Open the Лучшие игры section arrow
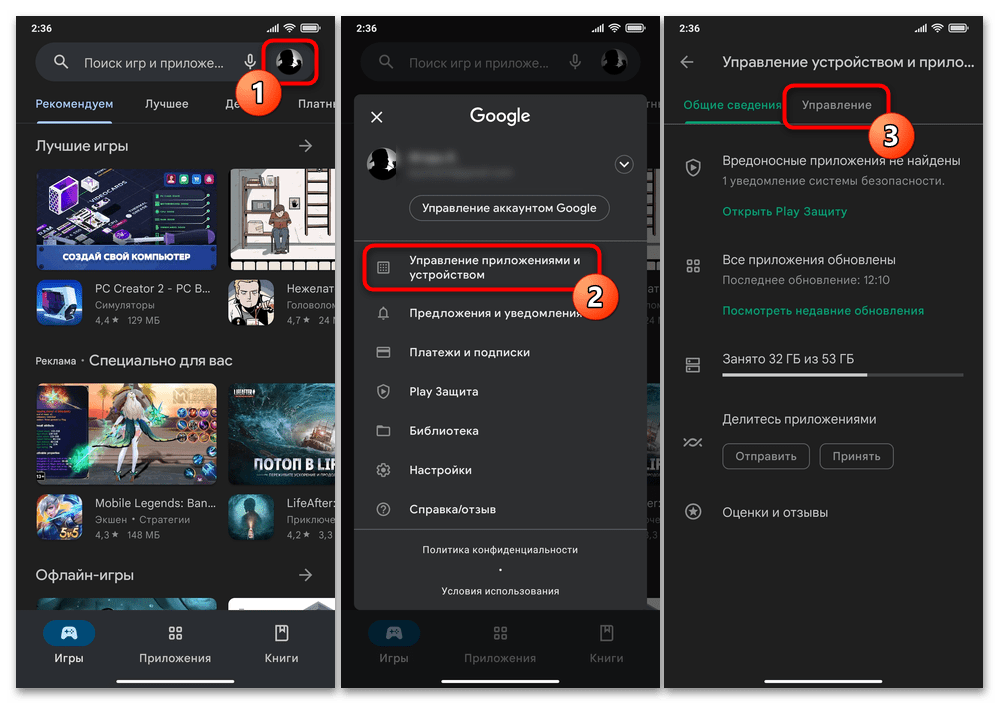The width and height of the screenshot is (999, 704). 306,146
